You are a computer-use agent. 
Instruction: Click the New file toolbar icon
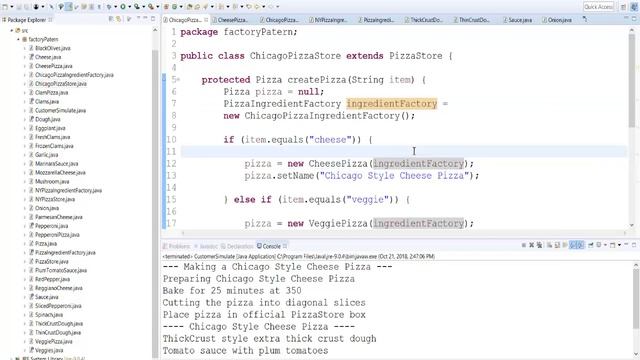point(5,7)
